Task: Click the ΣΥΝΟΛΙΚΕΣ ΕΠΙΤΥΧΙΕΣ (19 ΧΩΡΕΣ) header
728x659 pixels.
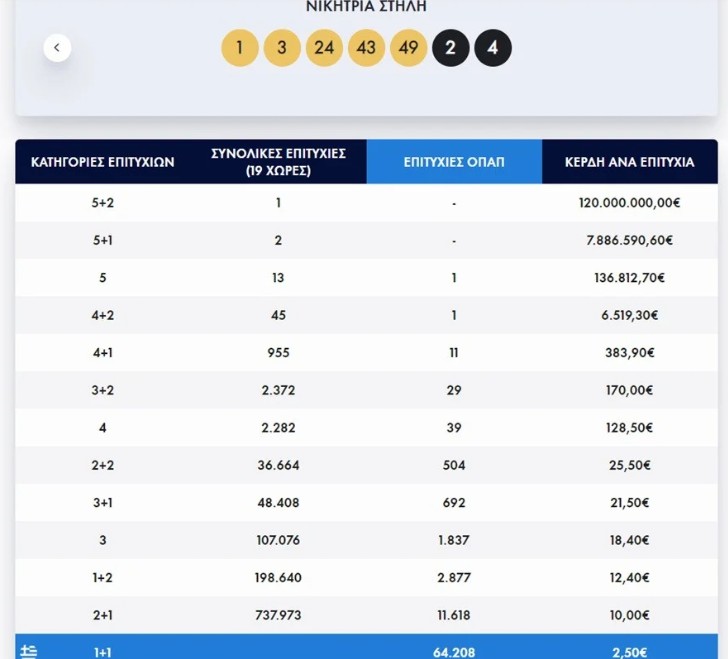Action: 278,161
